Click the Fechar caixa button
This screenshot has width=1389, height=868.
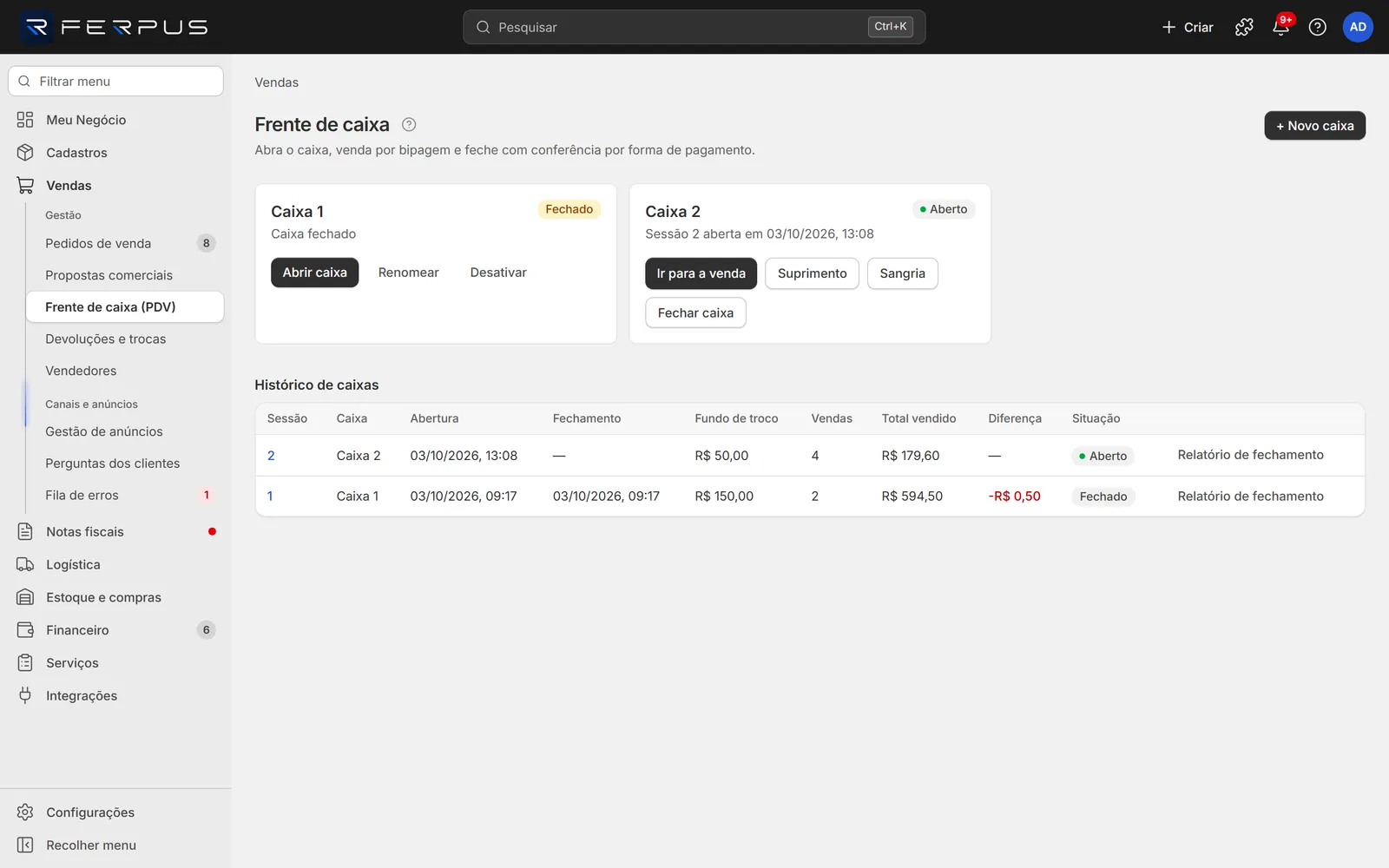pos(695,312)
